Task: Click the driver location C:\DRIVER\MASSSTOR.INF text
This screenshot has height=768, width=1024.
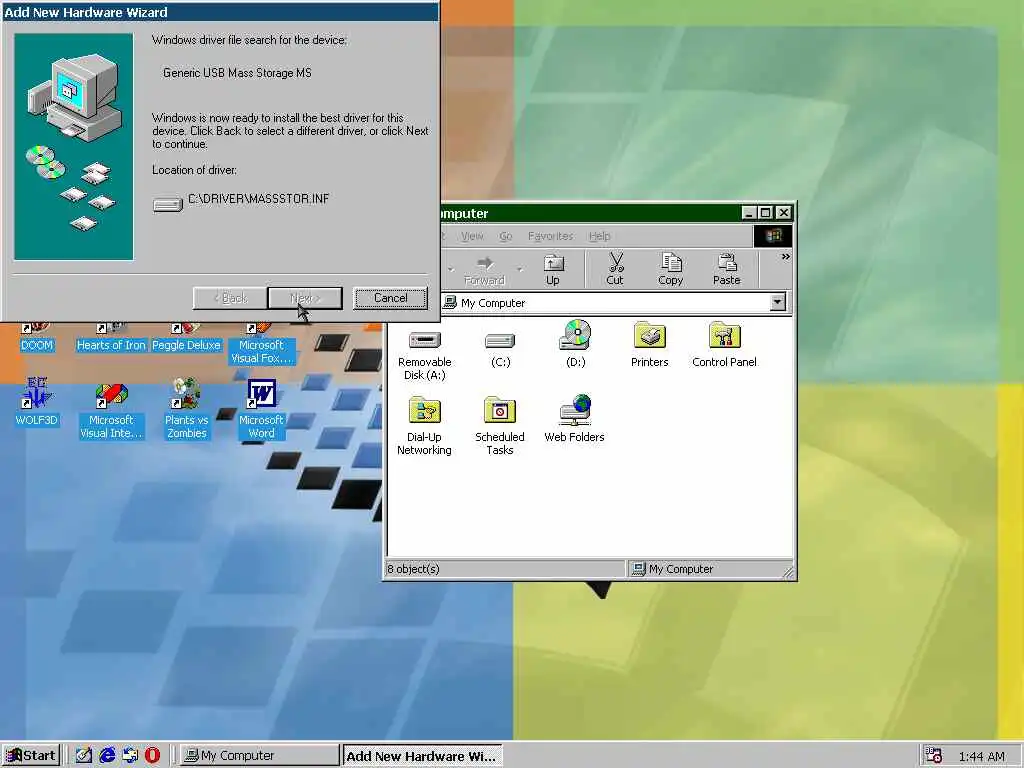Action: pos(259,199)
